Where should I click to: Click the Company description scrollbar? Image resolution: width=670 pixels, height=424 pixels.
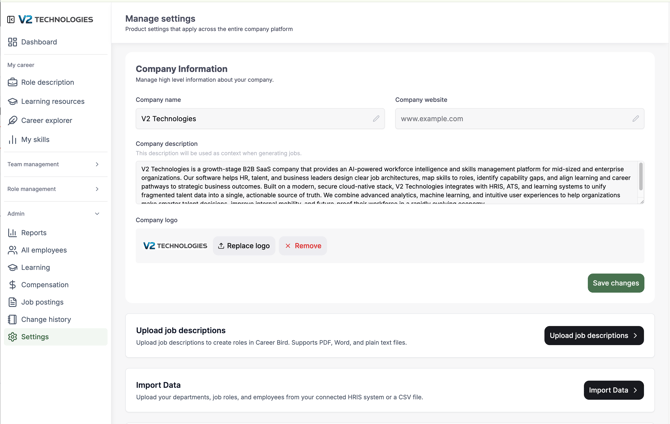click(641, 176)
